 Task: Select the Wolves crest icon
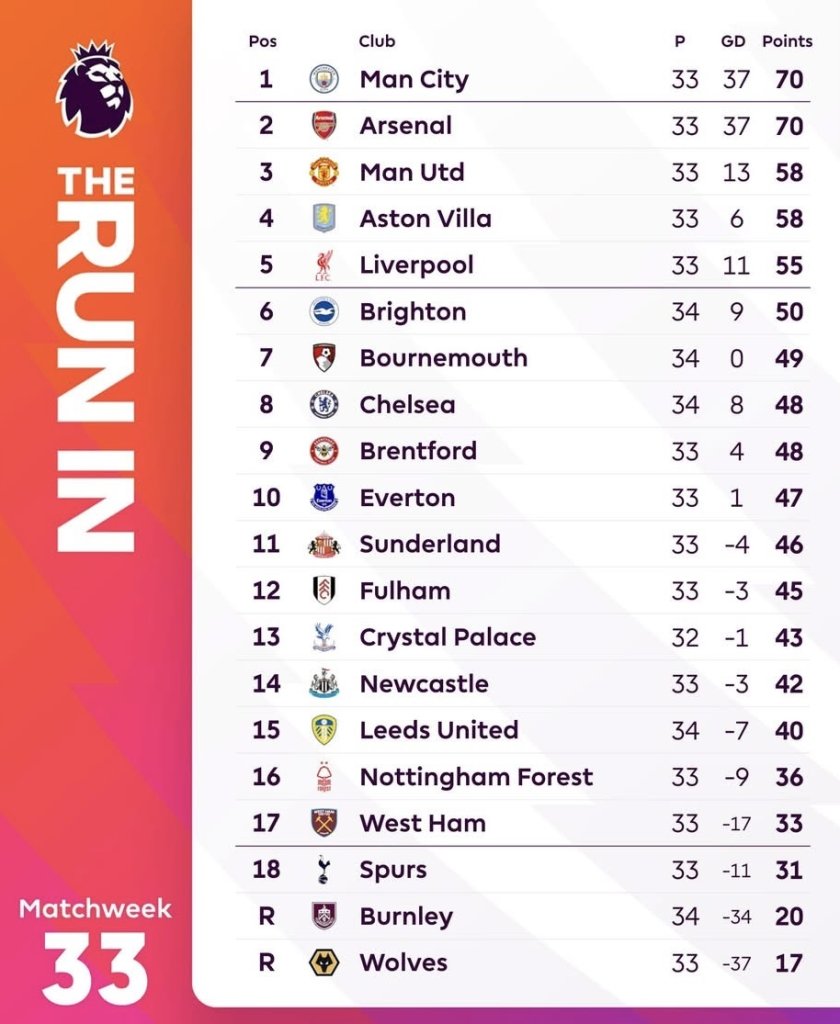tap(323, 963)
